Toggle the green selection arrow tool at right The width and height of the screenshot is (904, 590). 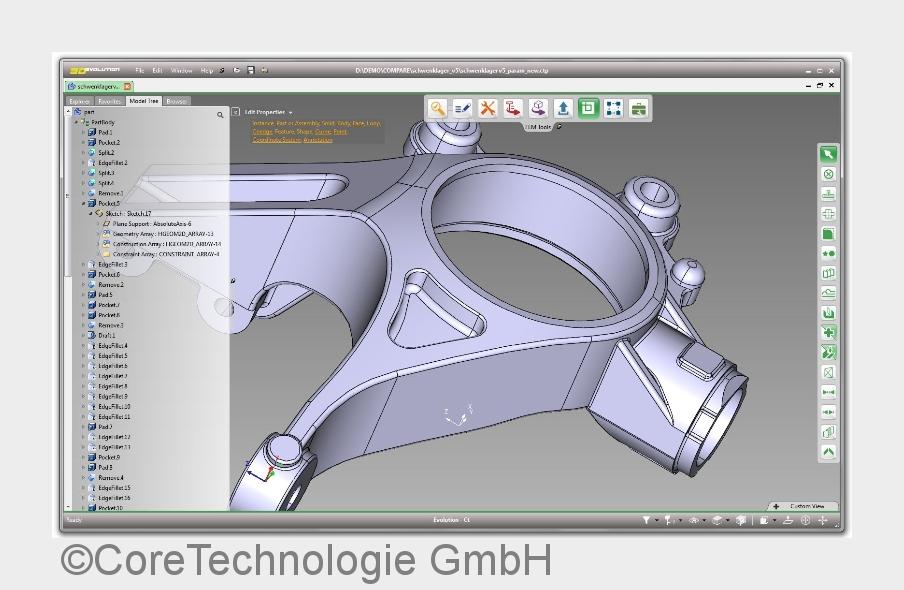point(828,154)
